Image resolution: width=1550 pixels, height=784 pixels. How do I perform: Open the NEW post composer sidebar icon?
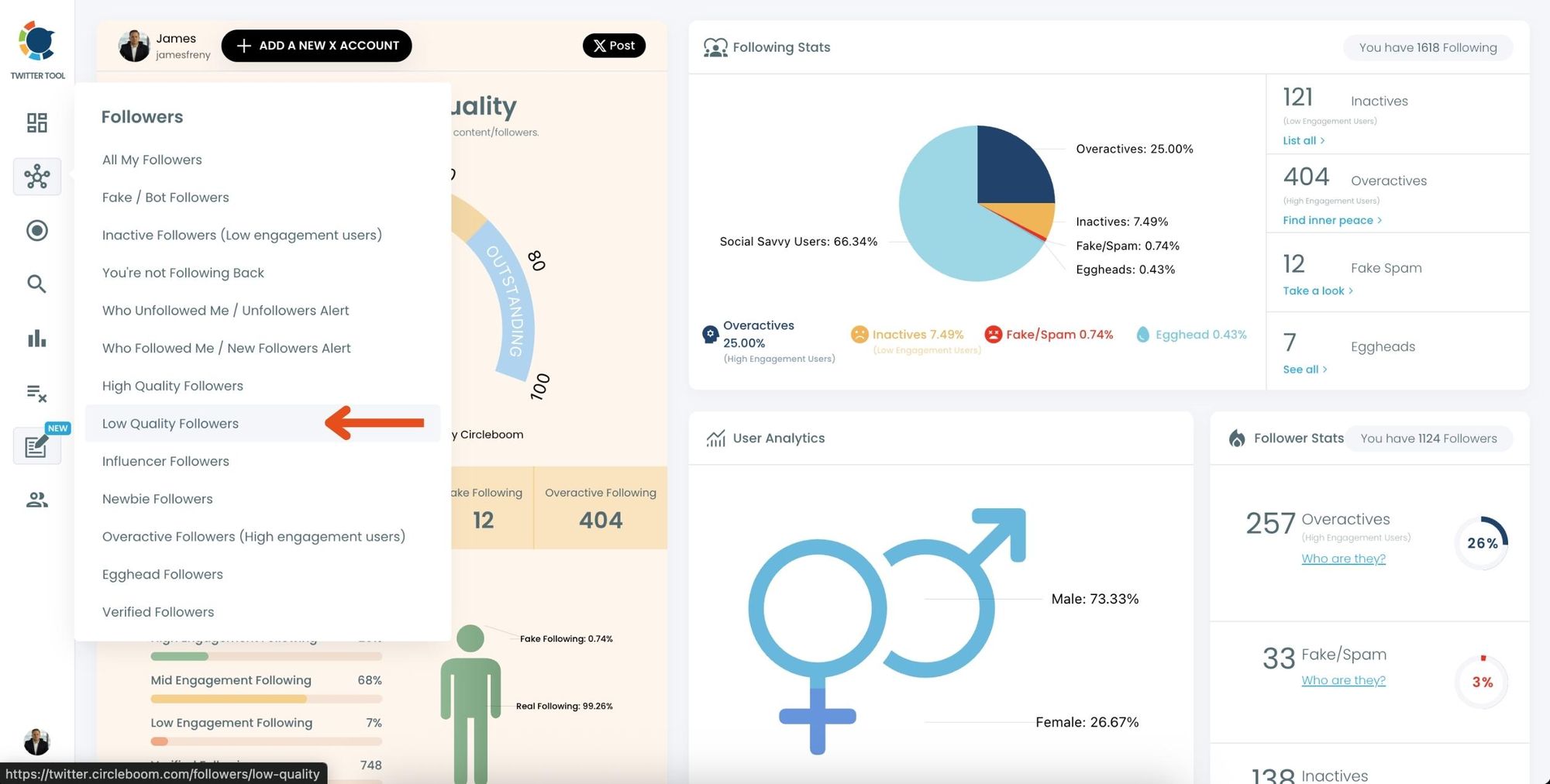coord(36,446)
